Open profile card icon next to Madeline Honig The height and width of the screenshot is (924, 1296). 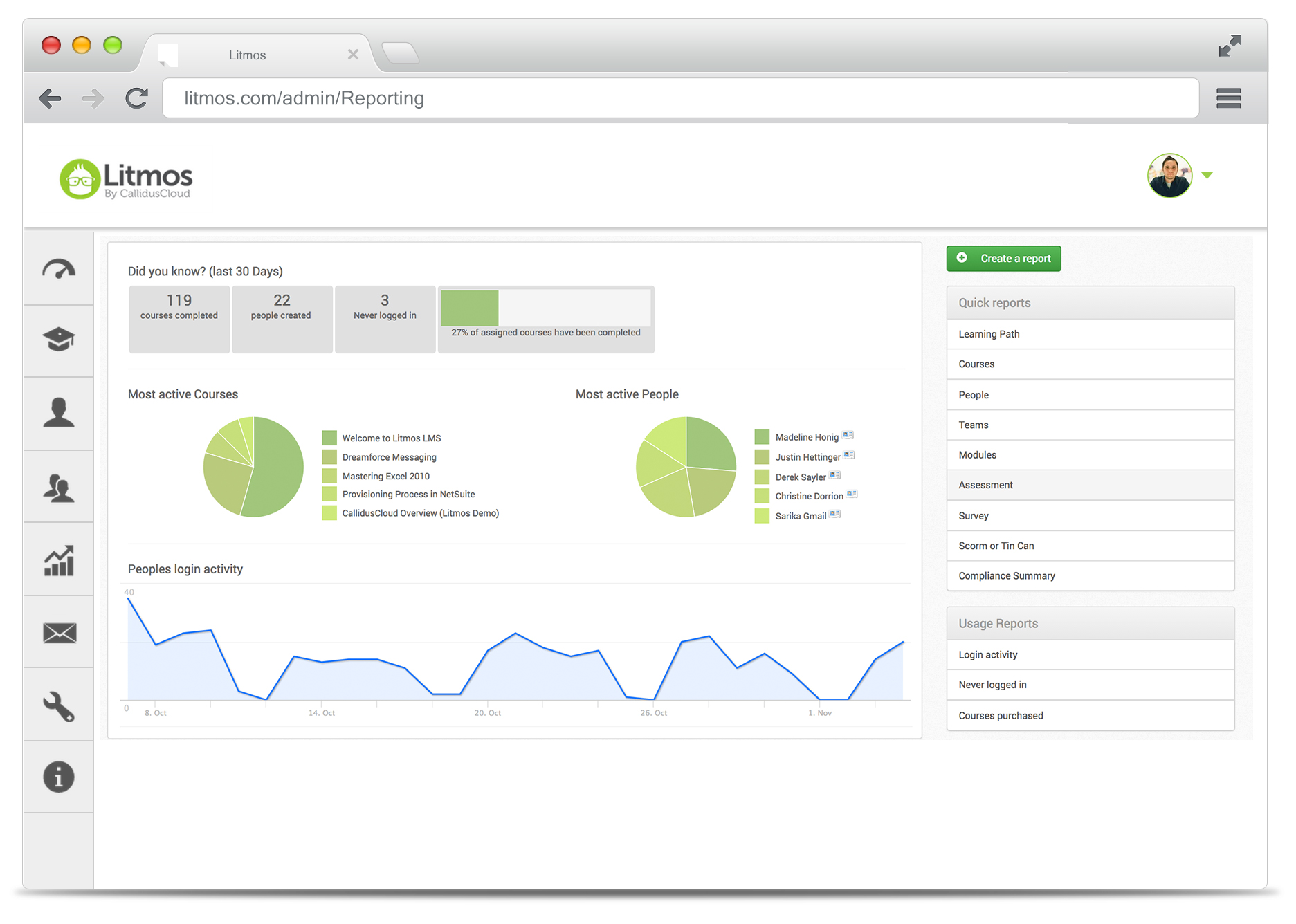pos(848,435)
